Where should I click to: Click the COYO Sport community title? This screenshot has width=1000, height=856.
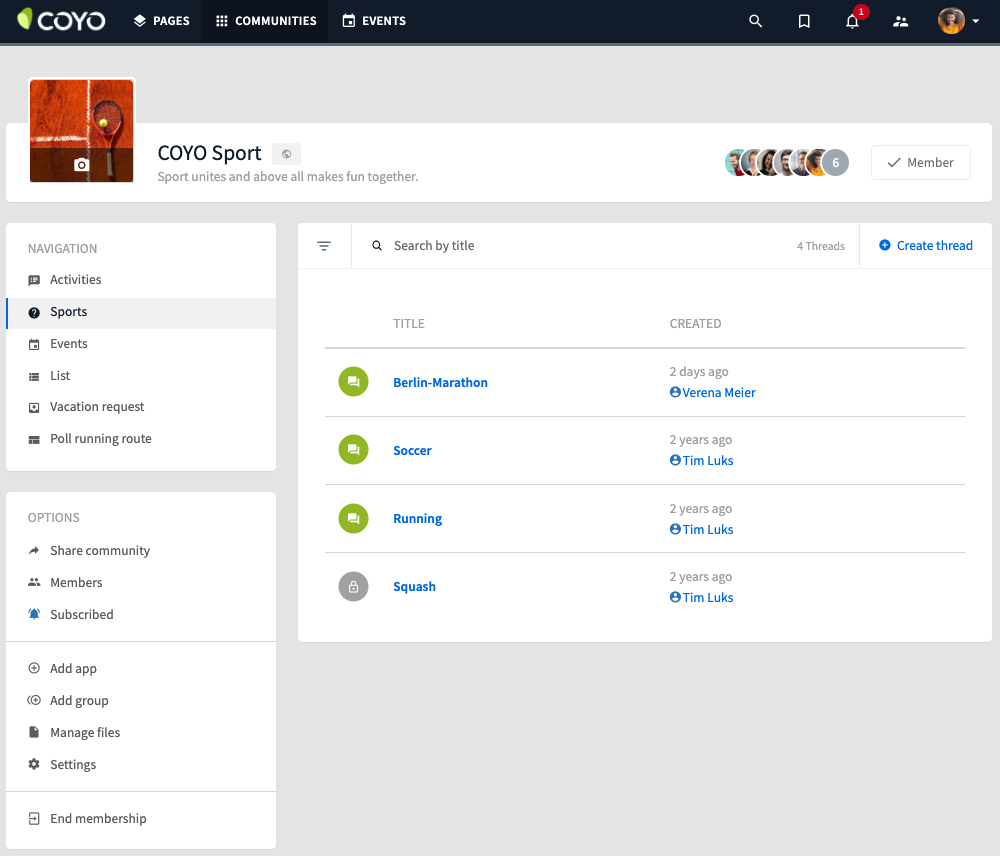(209, 153)
